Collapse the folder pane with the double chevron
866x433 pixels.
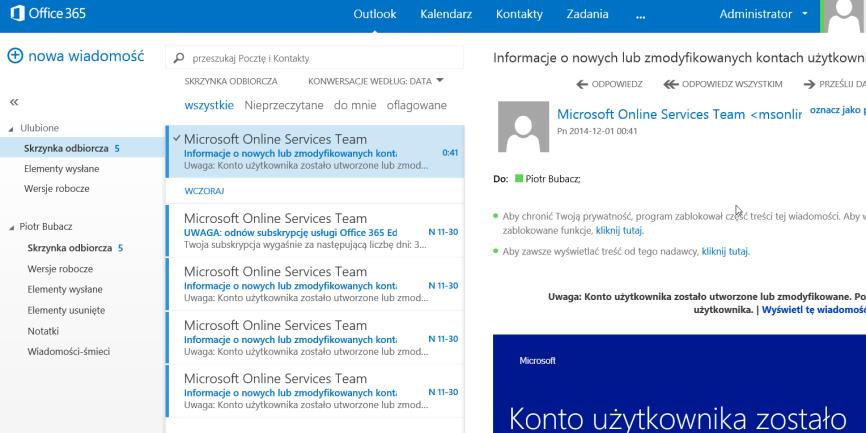[14, 102]
